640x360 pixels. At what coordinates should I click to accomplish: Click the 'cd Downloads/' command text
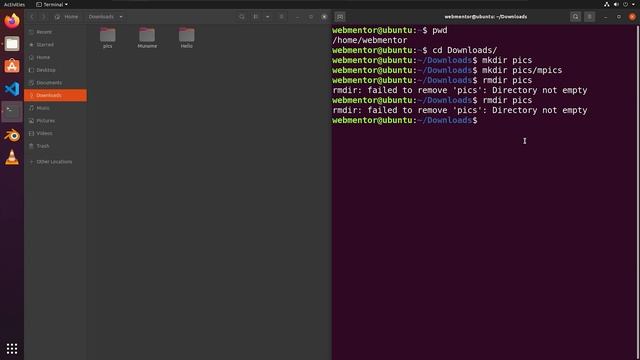(464, 50)
